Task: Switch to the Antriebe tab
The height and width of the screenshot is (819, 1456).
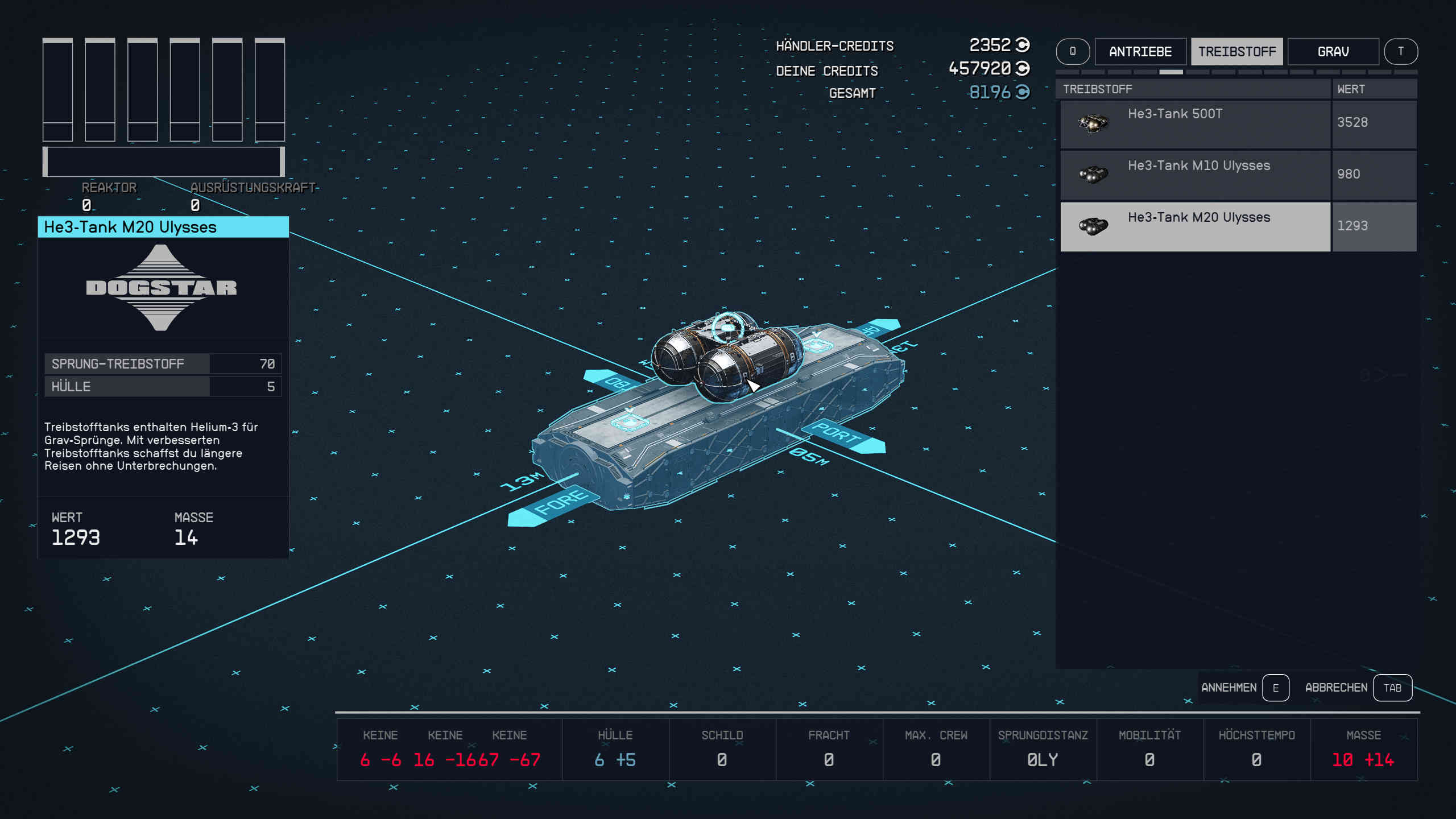Action: [x=1140, y=52]
